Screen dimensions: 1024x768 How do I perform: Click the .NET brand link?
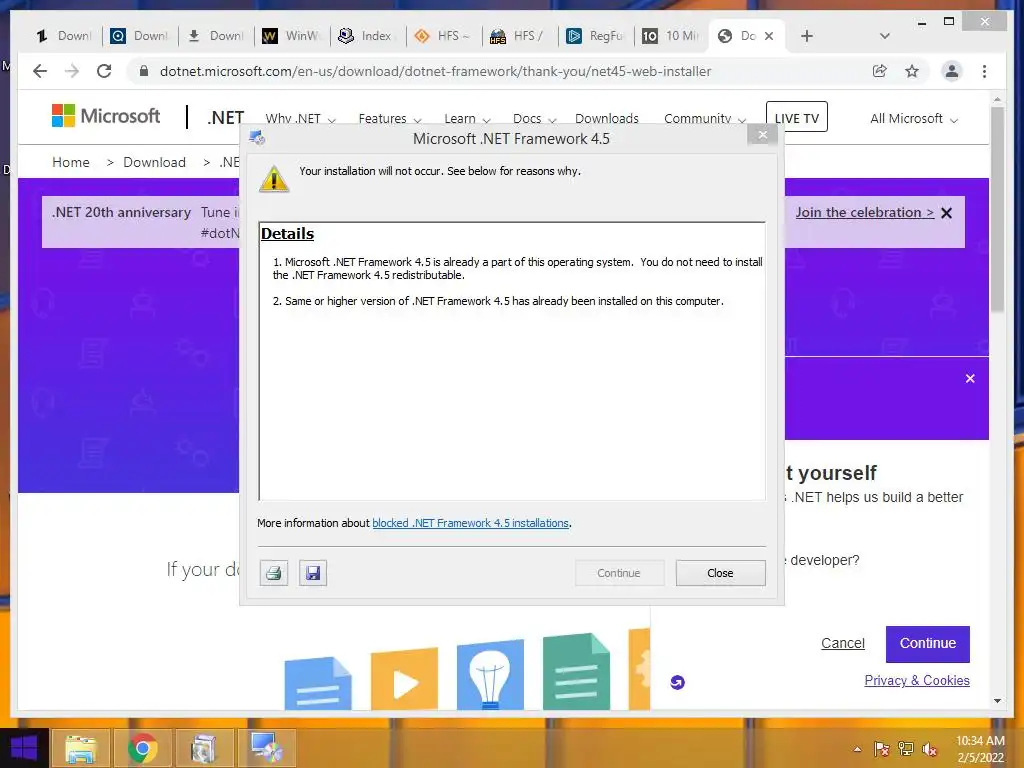pyautogui.click(x=225, y=118)
